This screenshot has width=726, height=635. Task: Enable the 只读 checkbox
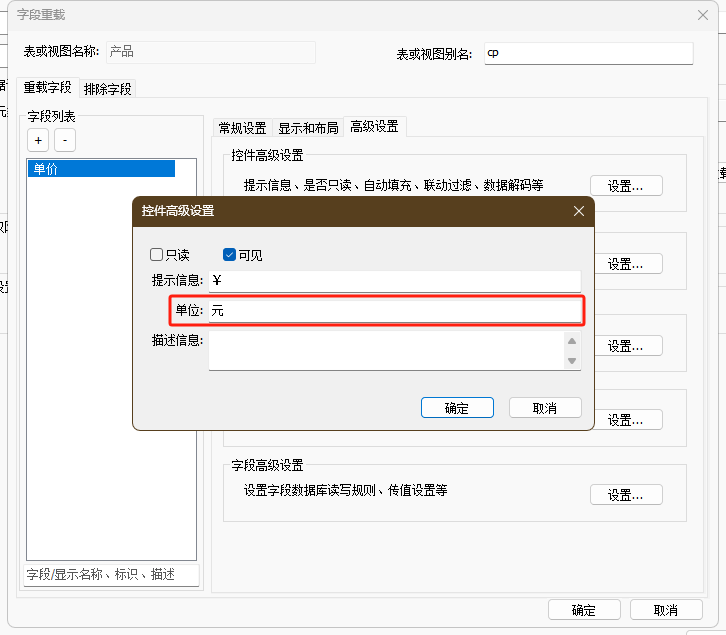click(x=157, y=255)
